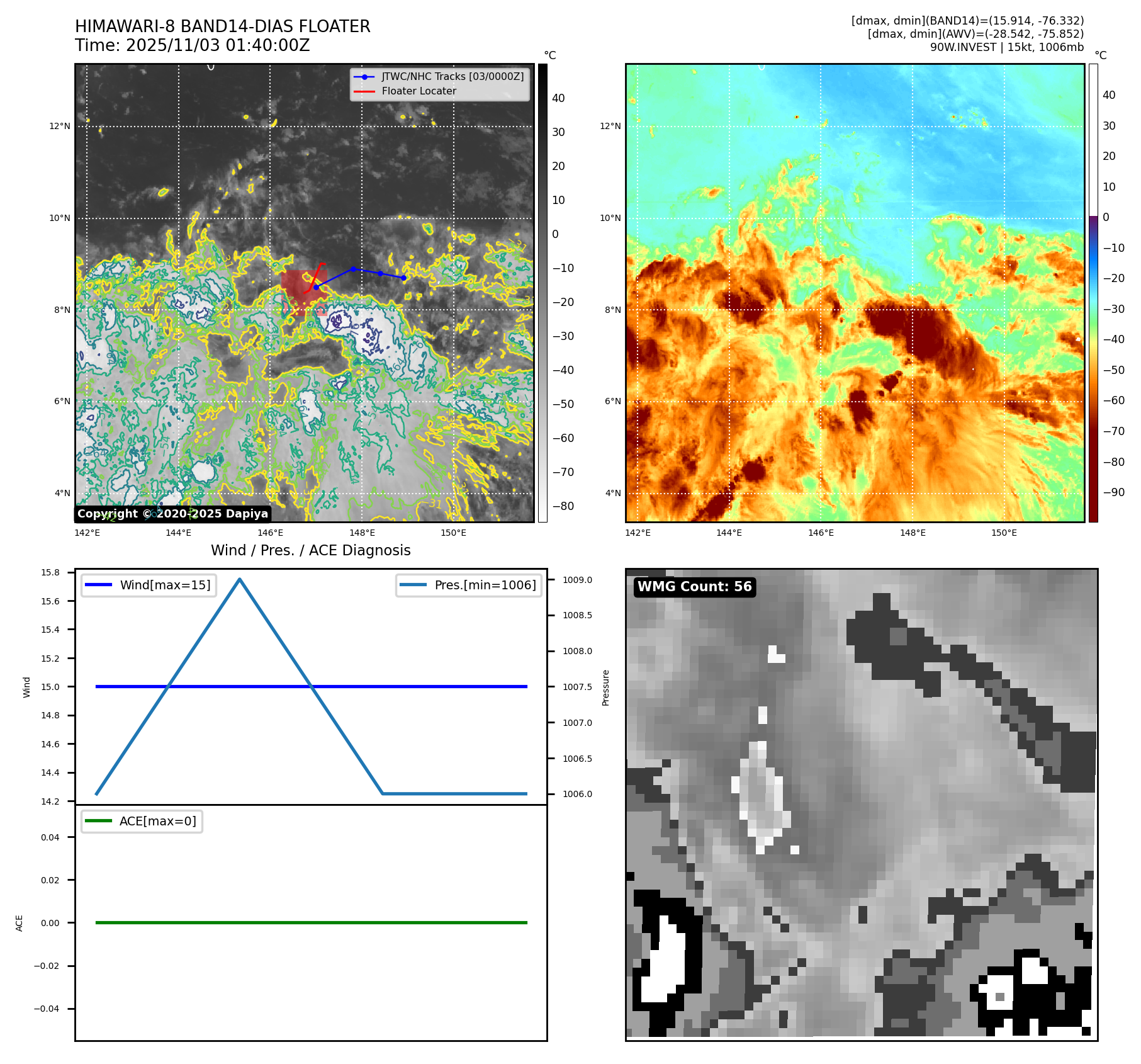
Task: Click the Wind / Pres. / ACE Diagnosis title
Action: (310, 550)
